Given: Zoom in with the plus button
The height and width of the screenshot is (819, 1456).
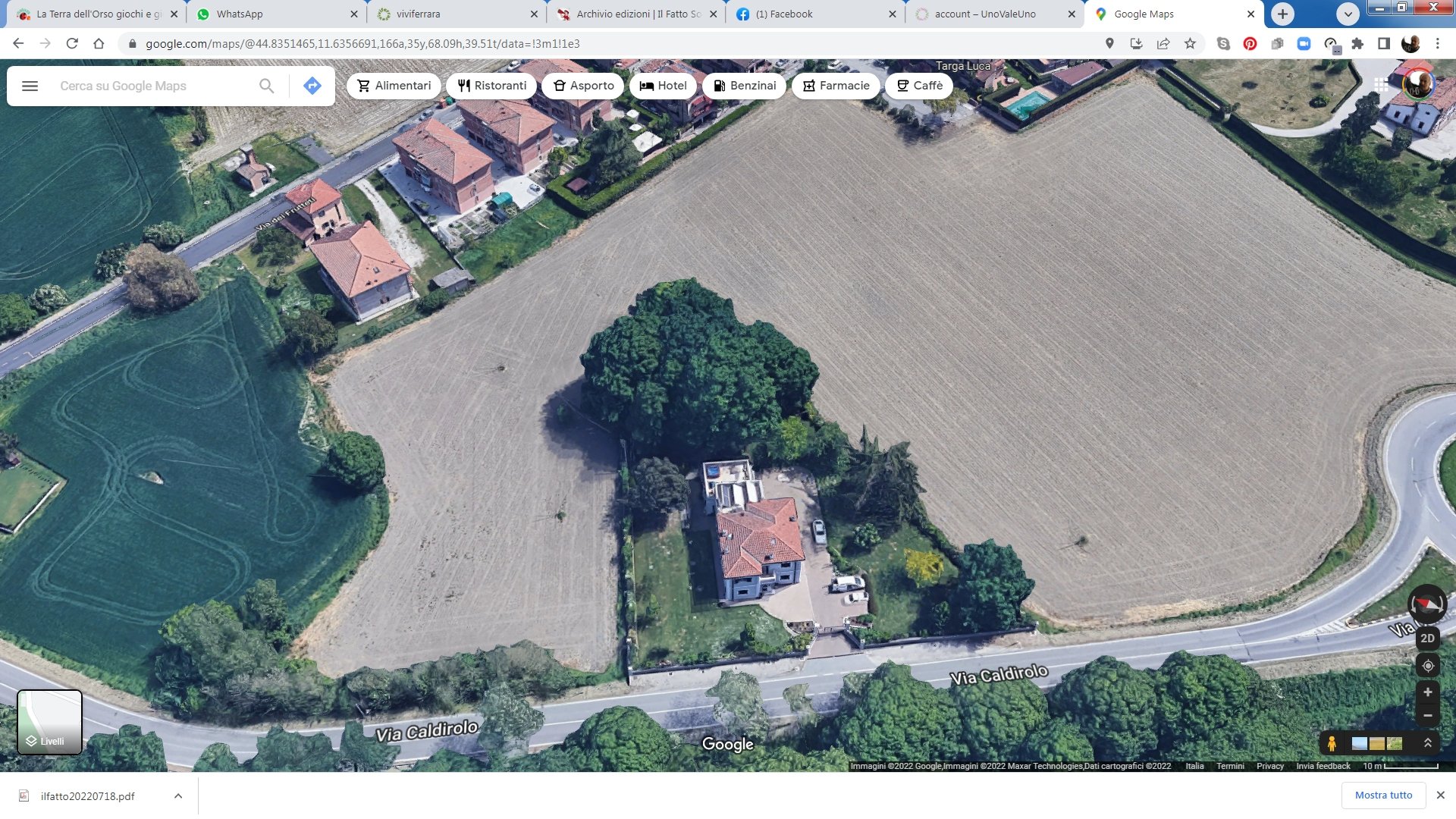Looking at the screenshot, I should (x=1427, y=692).
